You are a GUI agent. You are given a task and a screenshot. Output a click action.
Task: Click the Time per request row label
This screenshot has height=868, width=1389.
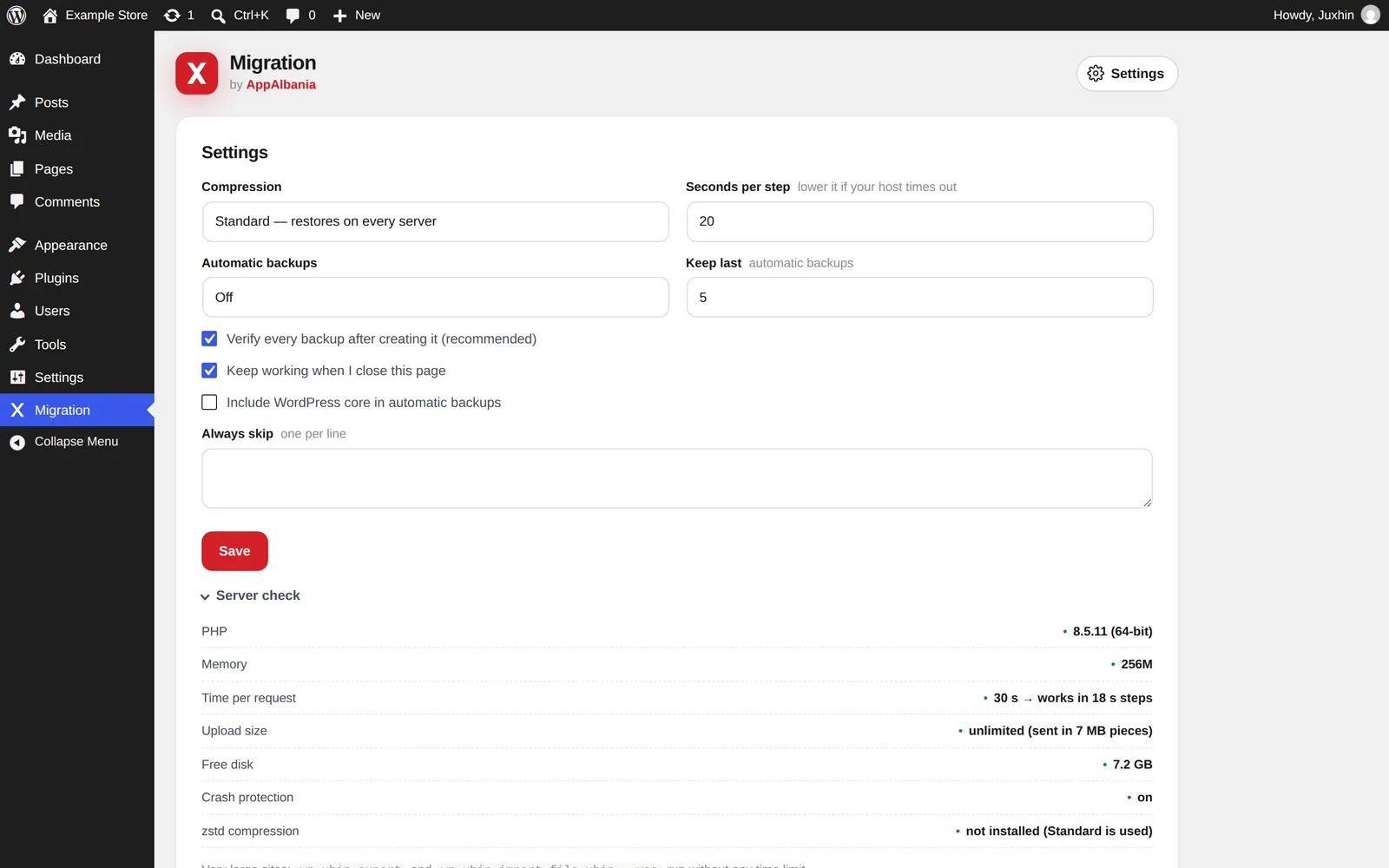[248, 698]
